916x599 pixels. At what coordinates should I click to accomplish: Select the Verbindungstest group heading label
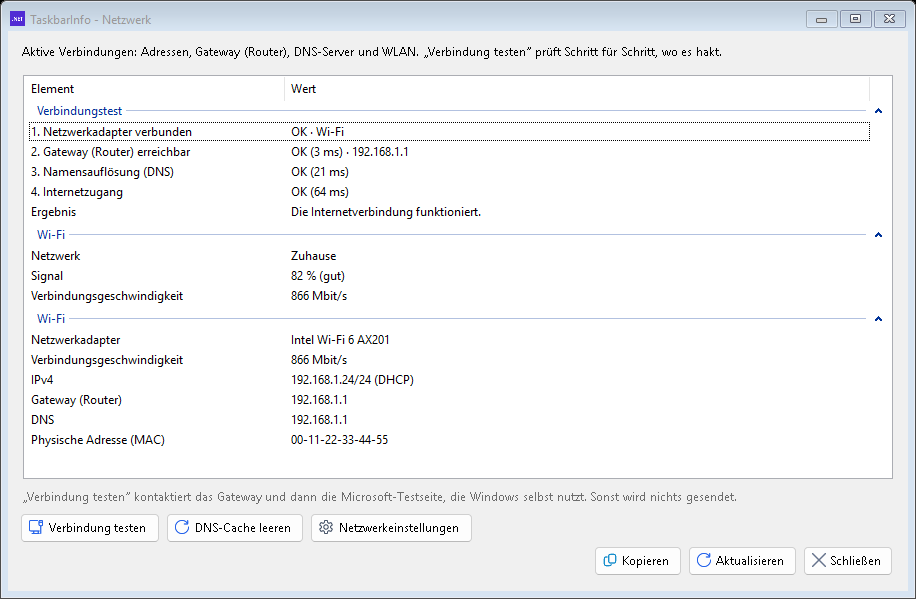(79, 111)
